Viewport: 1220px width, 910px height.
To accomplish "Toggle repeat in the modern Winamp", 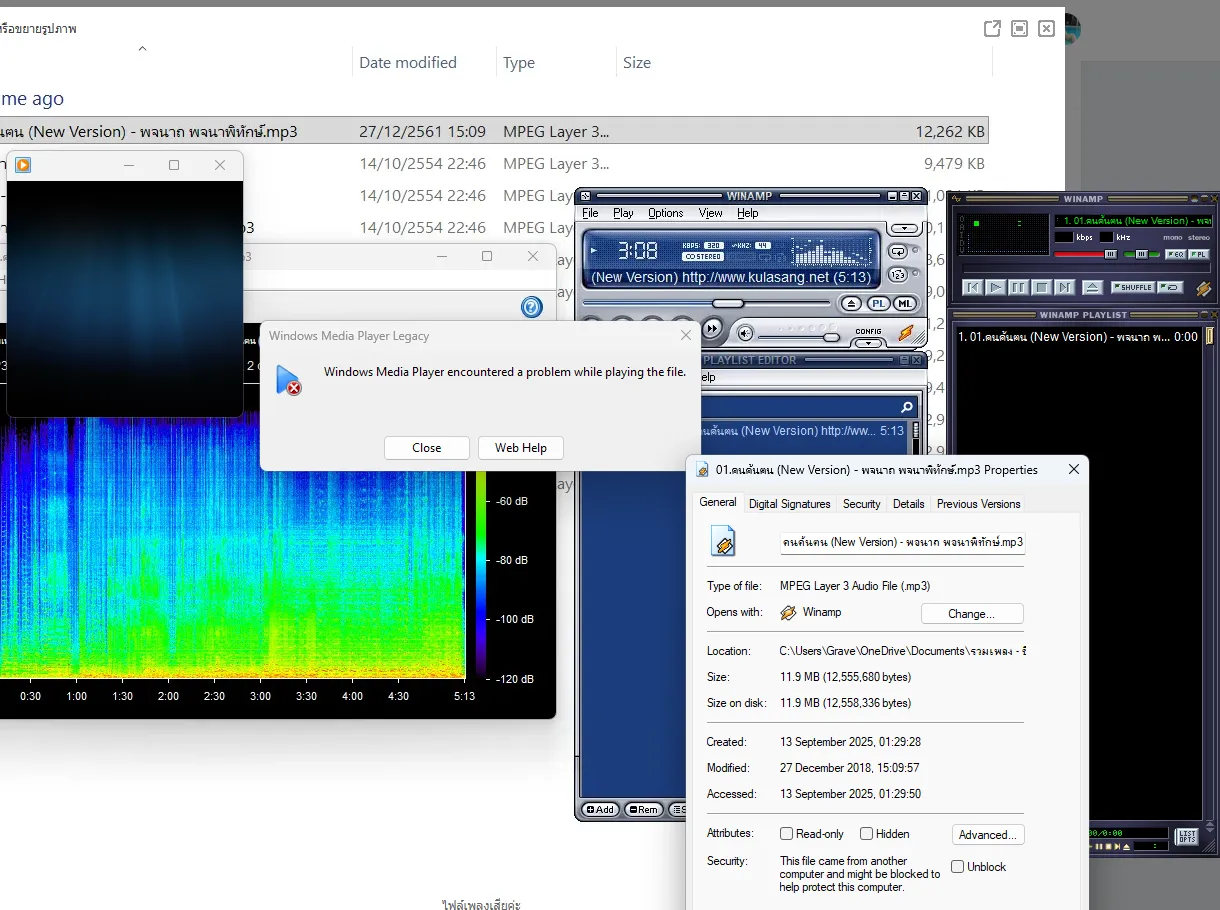I will point(896,251).
